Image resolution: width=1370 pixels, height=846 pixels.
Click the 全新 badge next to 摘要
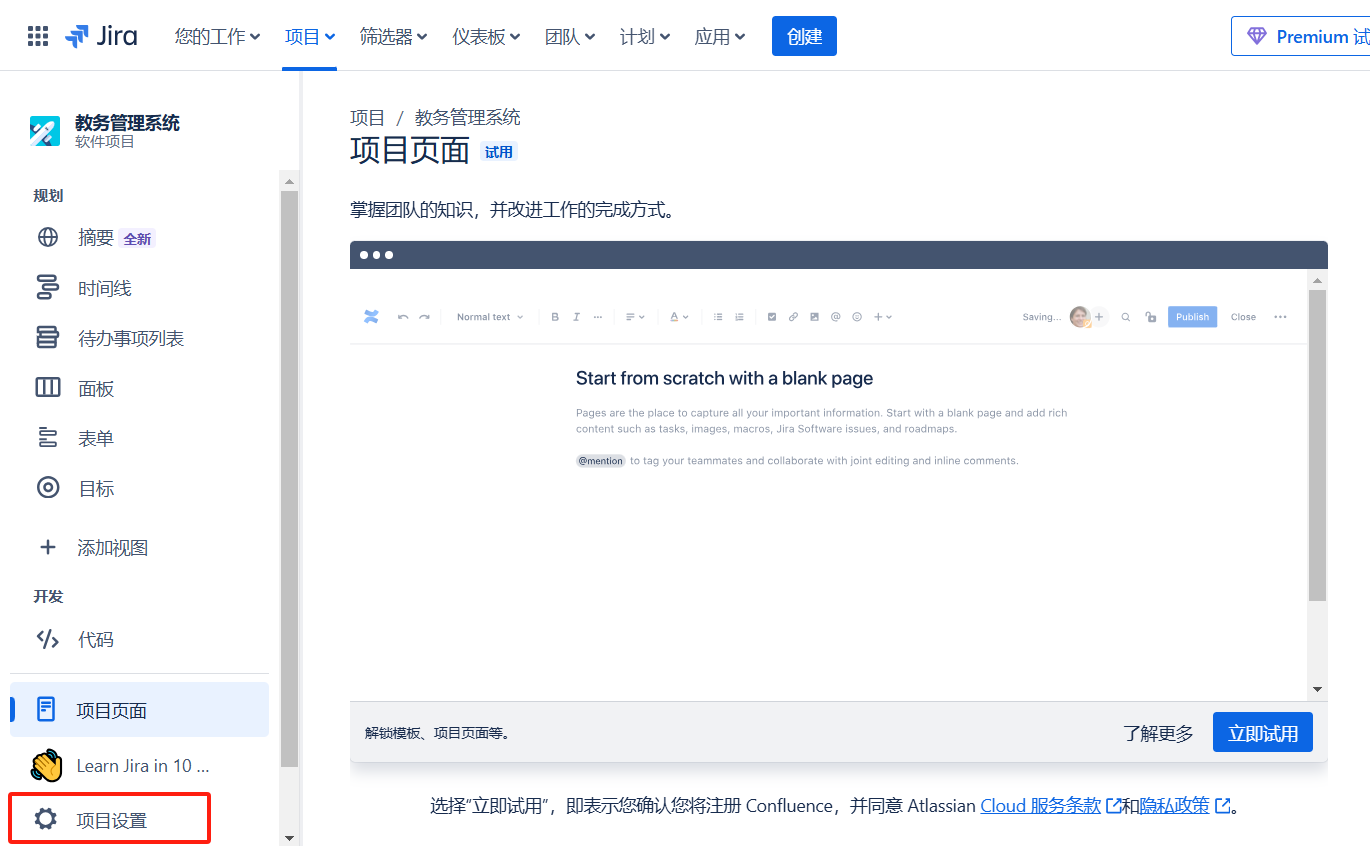coord(137,239)
